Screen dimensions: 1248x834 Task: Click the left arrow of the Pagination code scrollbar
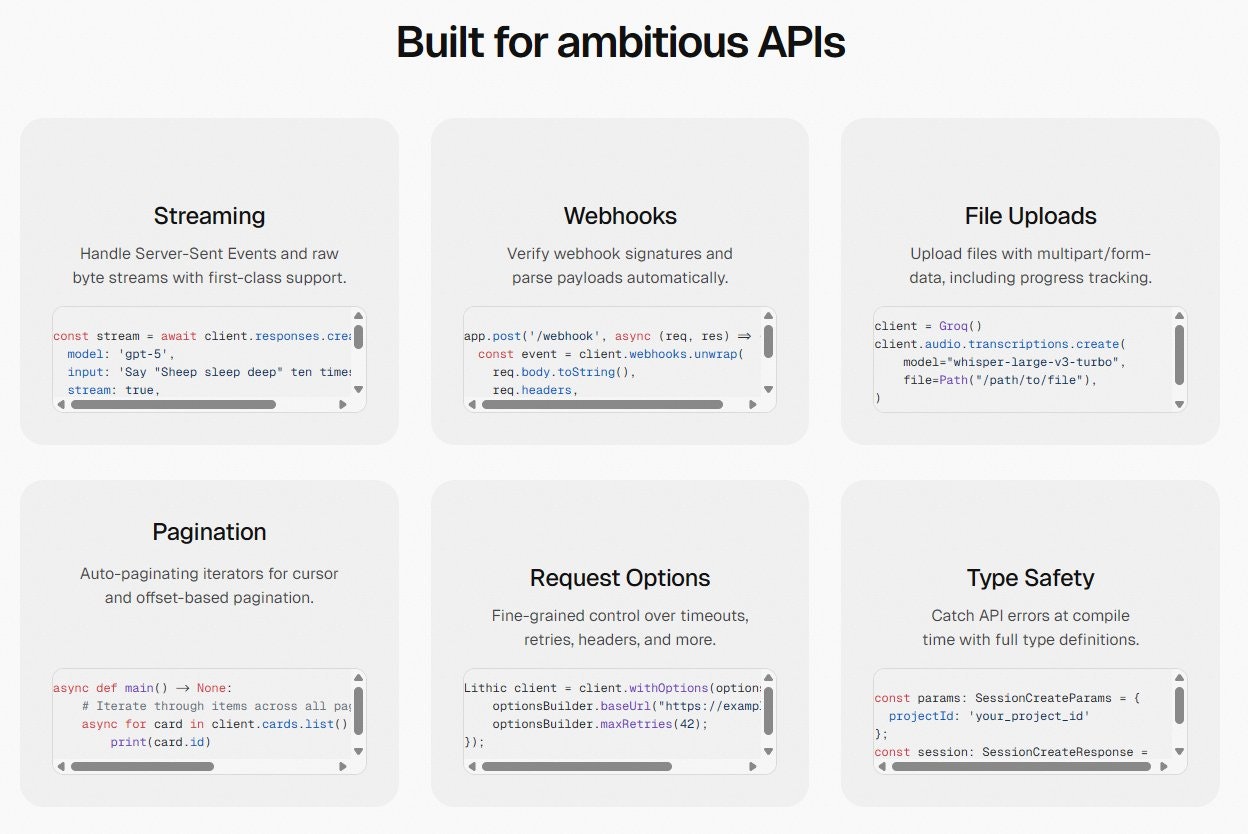point(61,766)
